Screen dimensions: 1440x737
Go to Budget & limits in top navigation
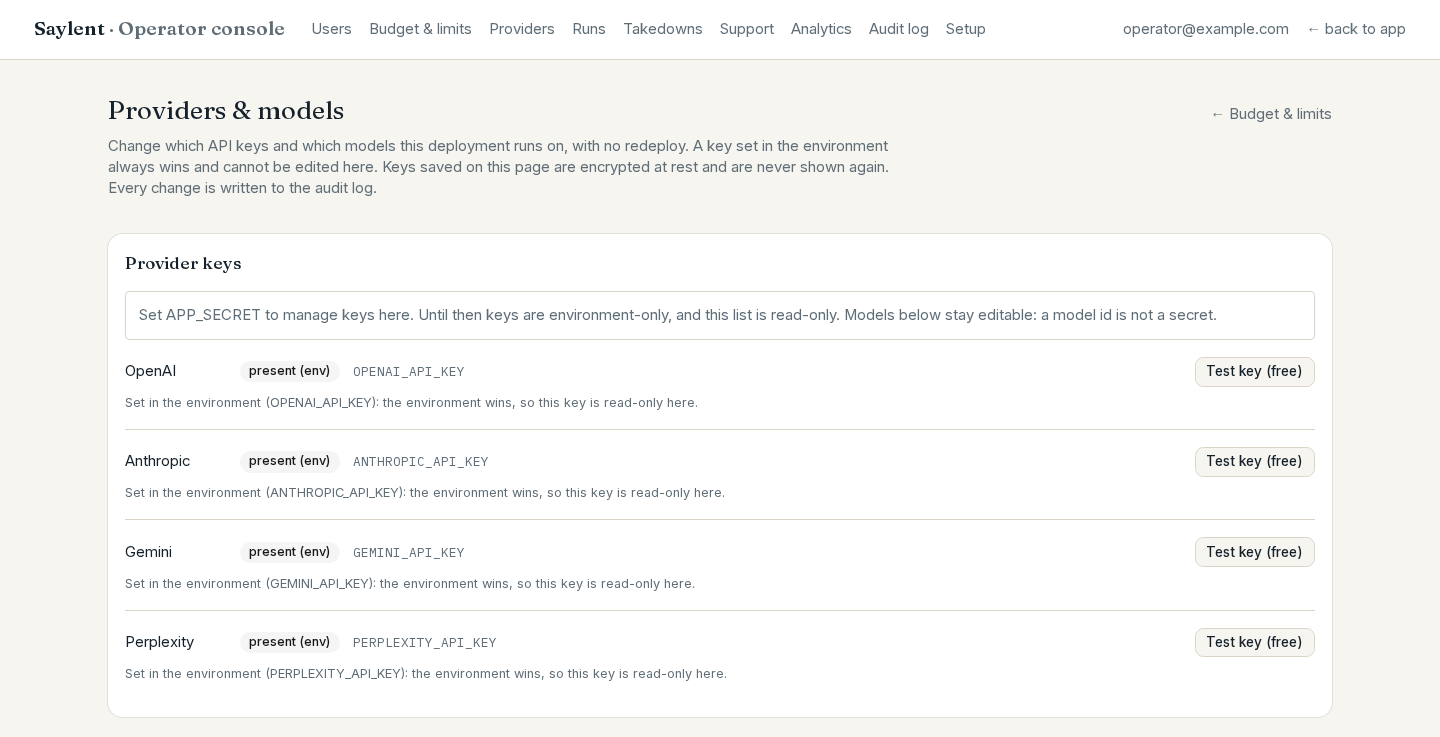(x=420, y=29)
